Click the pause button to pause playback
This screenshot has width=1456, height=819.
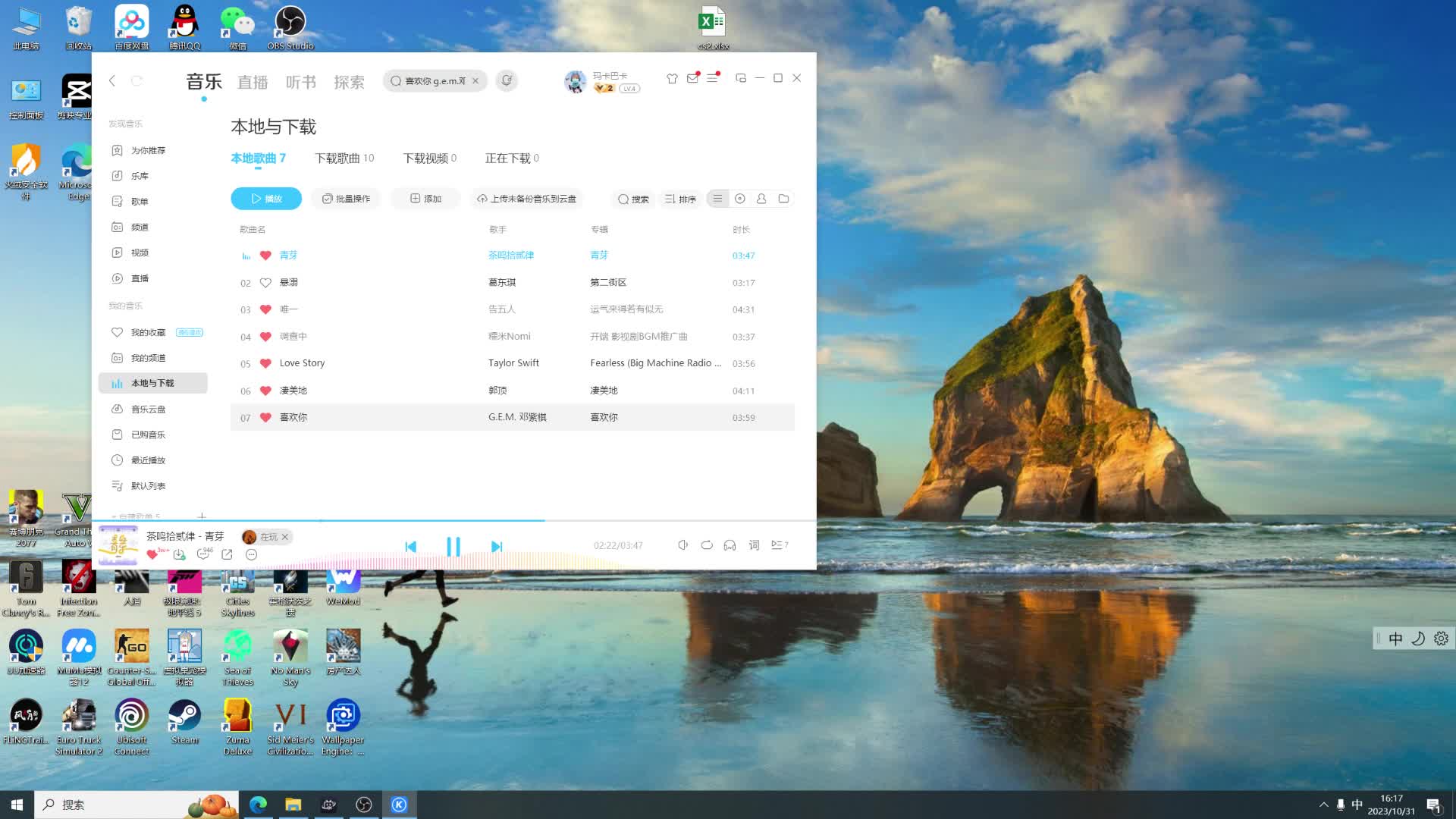(452, 545)
